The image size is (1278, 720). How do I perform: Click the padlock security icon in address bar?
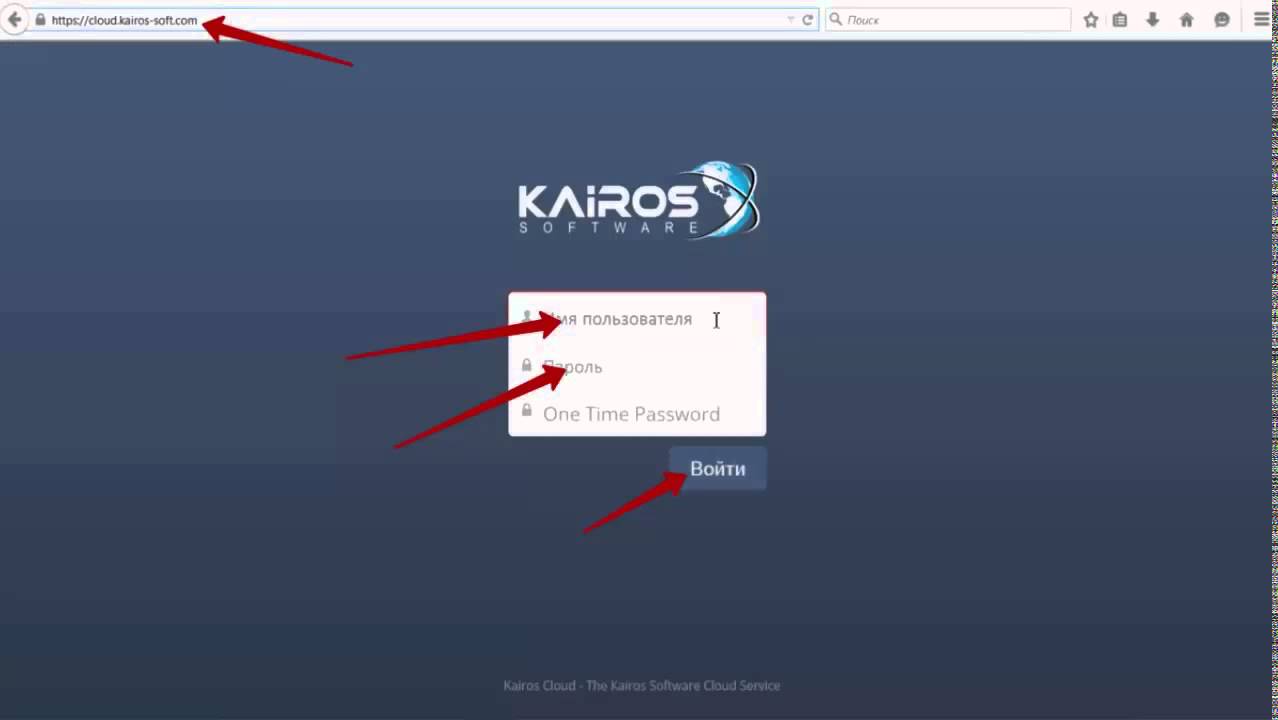coord(40,19)
